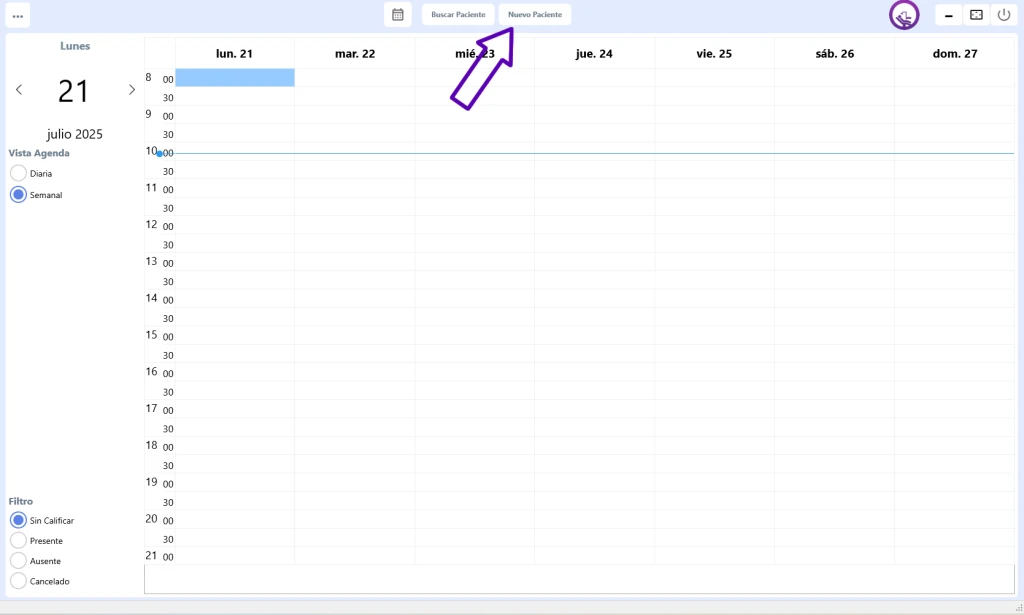Filter appointments by Ausente
Viewport: 1024px width, 615px height.
pyautogui.click(x=18, y=561)
